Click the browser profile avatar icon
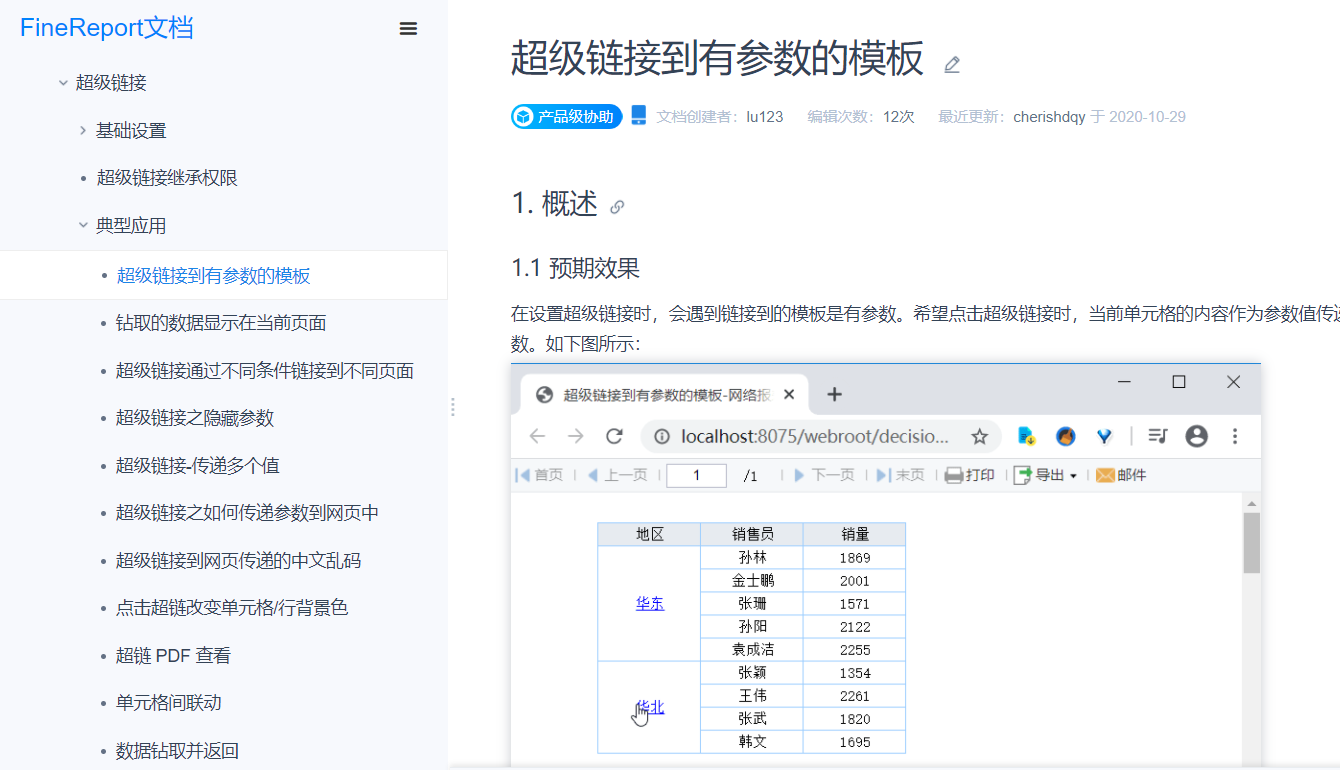 1196,436
